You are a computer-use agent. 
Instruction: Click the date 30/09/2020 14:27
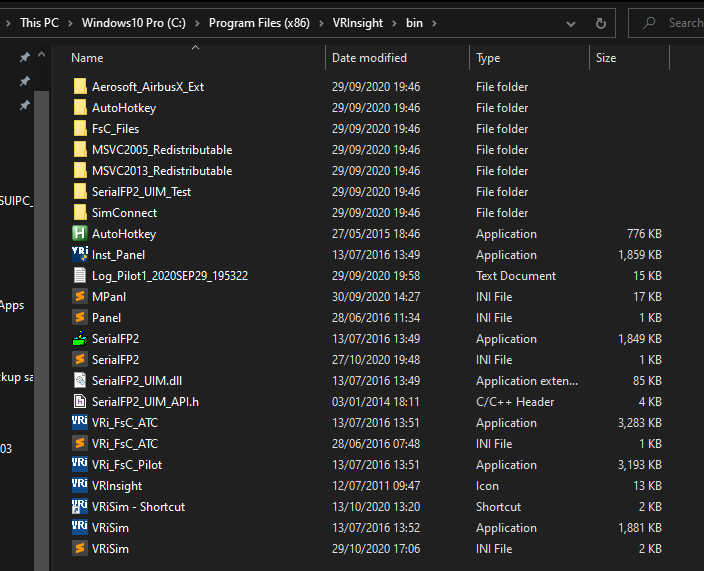(376, 297)
